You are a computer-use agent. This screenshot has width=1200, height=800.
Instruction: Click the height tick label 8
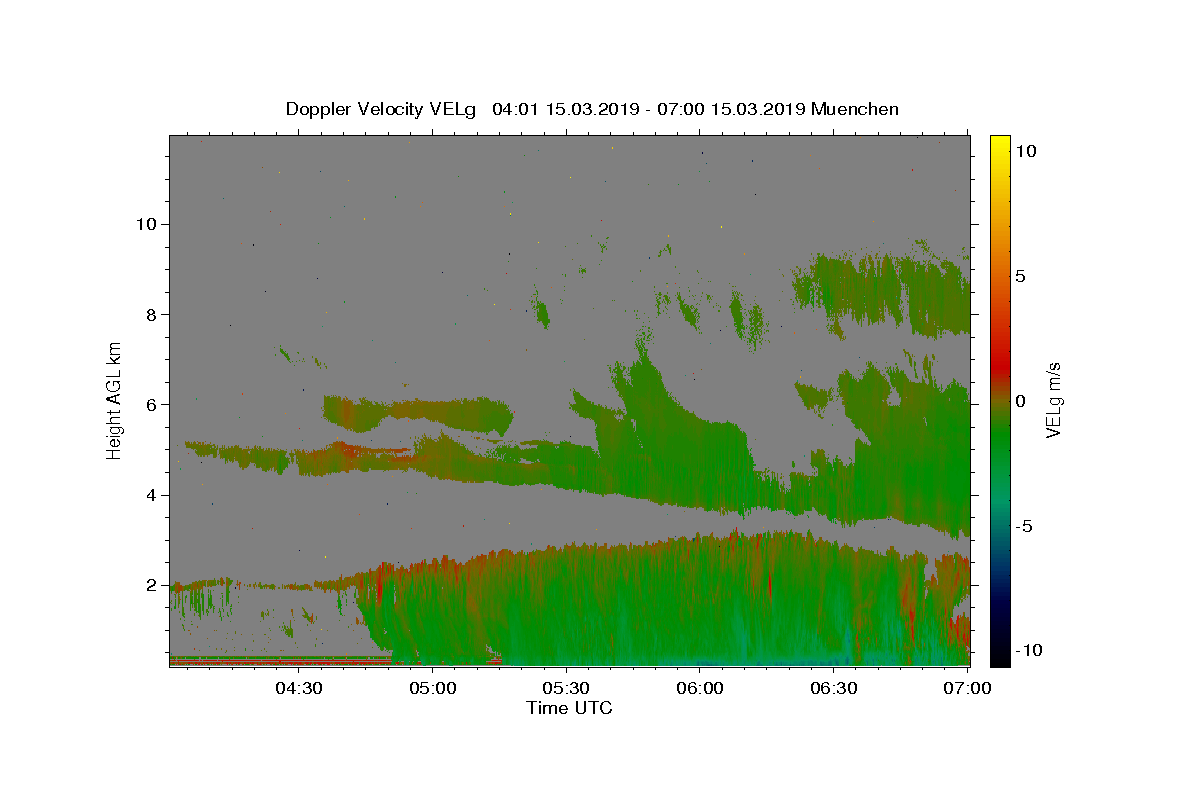click(x=152, y=314)
